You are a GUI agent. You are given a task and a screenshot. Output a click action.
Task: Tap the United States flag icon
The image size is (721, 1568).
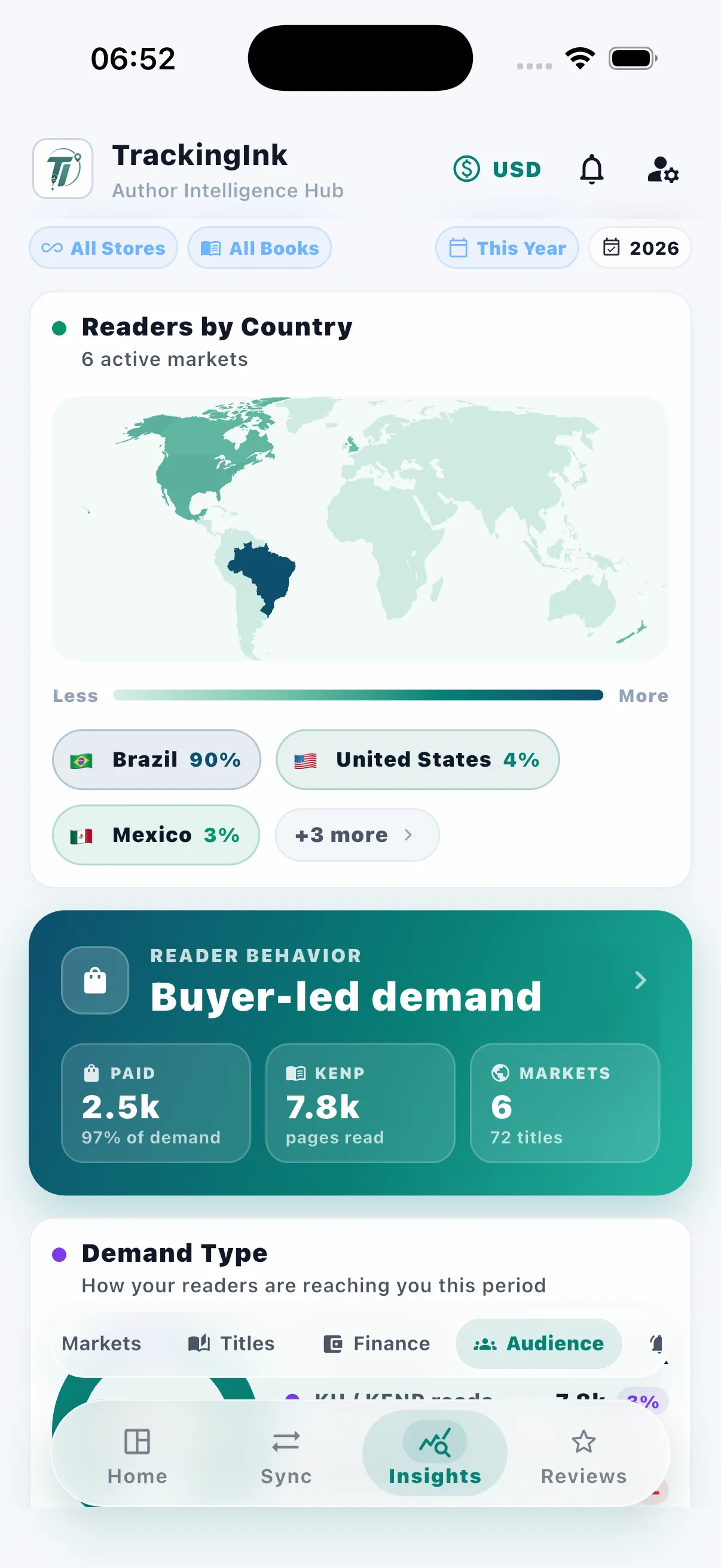[305, 760]
